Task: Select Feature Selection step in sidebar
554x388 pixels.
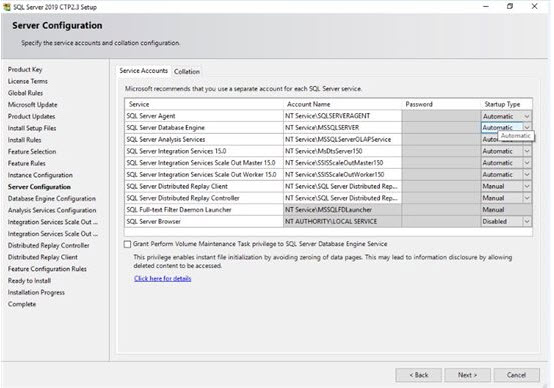Action: tap(32, 152)
